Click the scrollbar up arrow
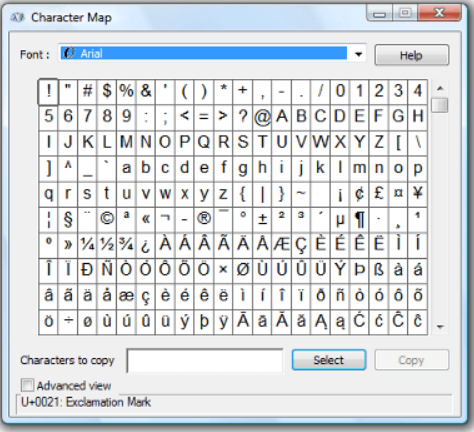Image resolution: width=474 pixels, height=432 pixels. click(440, 88)
